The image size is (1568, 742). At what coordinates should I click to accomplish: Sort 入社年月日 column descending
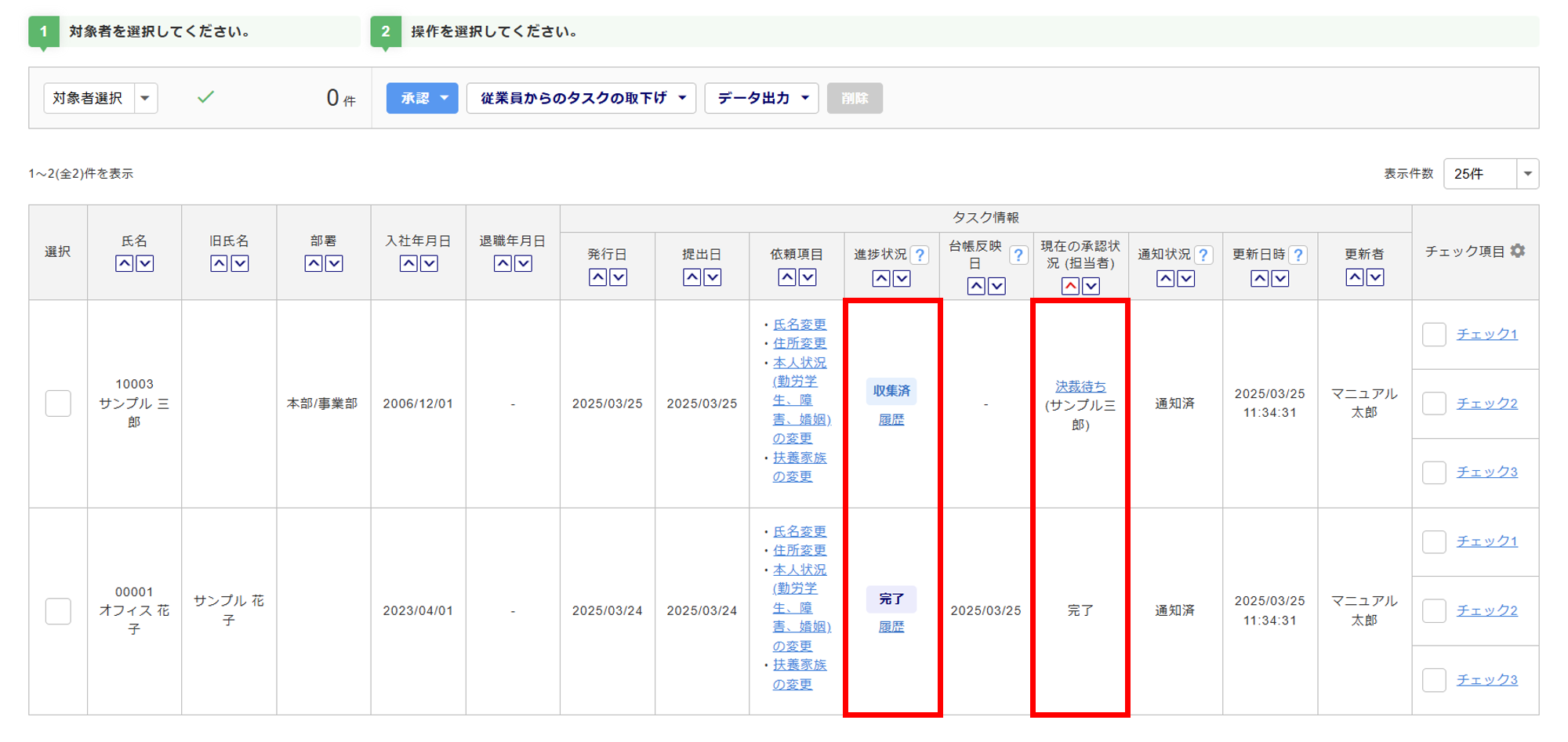pos(429,264)
